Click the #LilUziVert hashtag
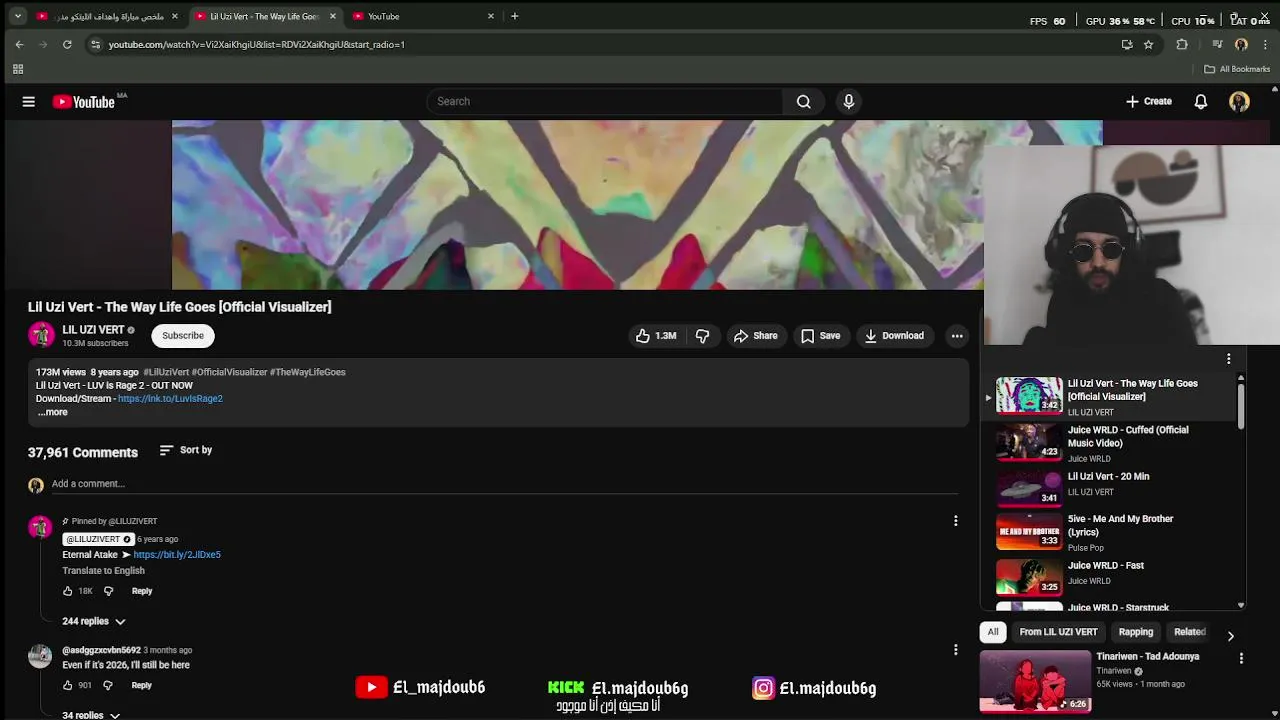Screen dimensions: 1280x720 [166, 372]
